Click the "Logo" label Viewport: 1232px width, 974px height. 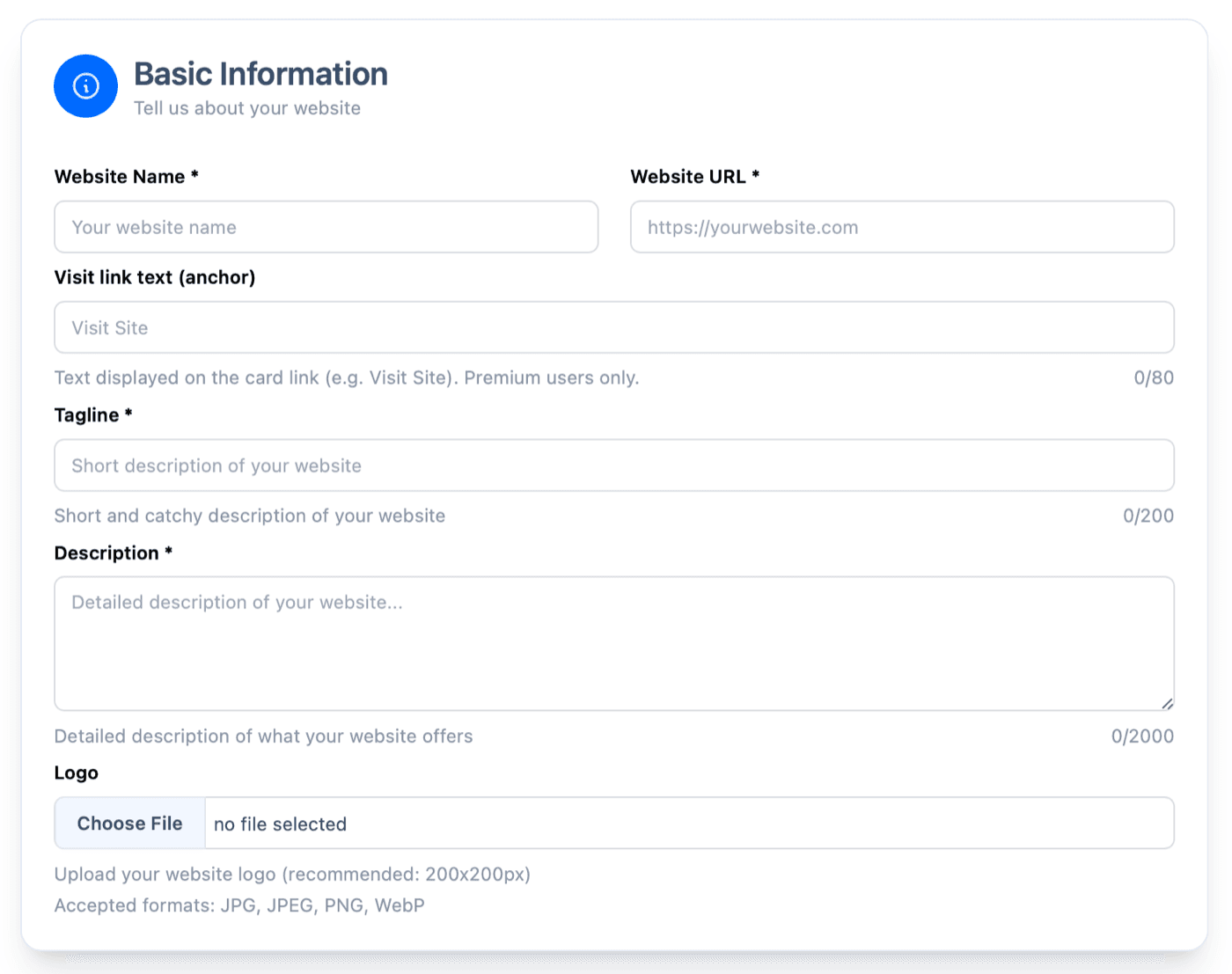coord(77,773)
